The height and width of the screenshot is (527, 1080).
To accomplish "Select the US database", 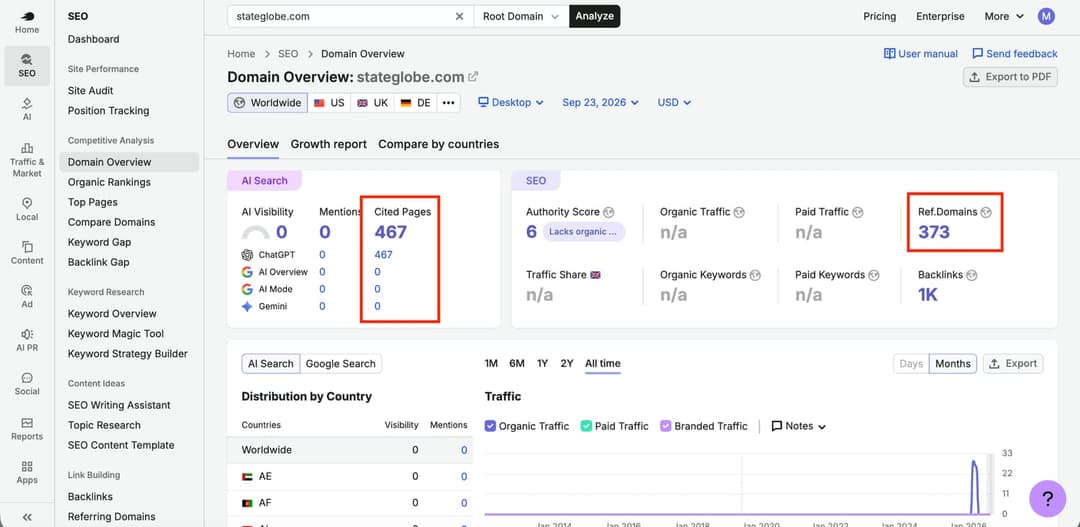I will (x=329, y=103).
